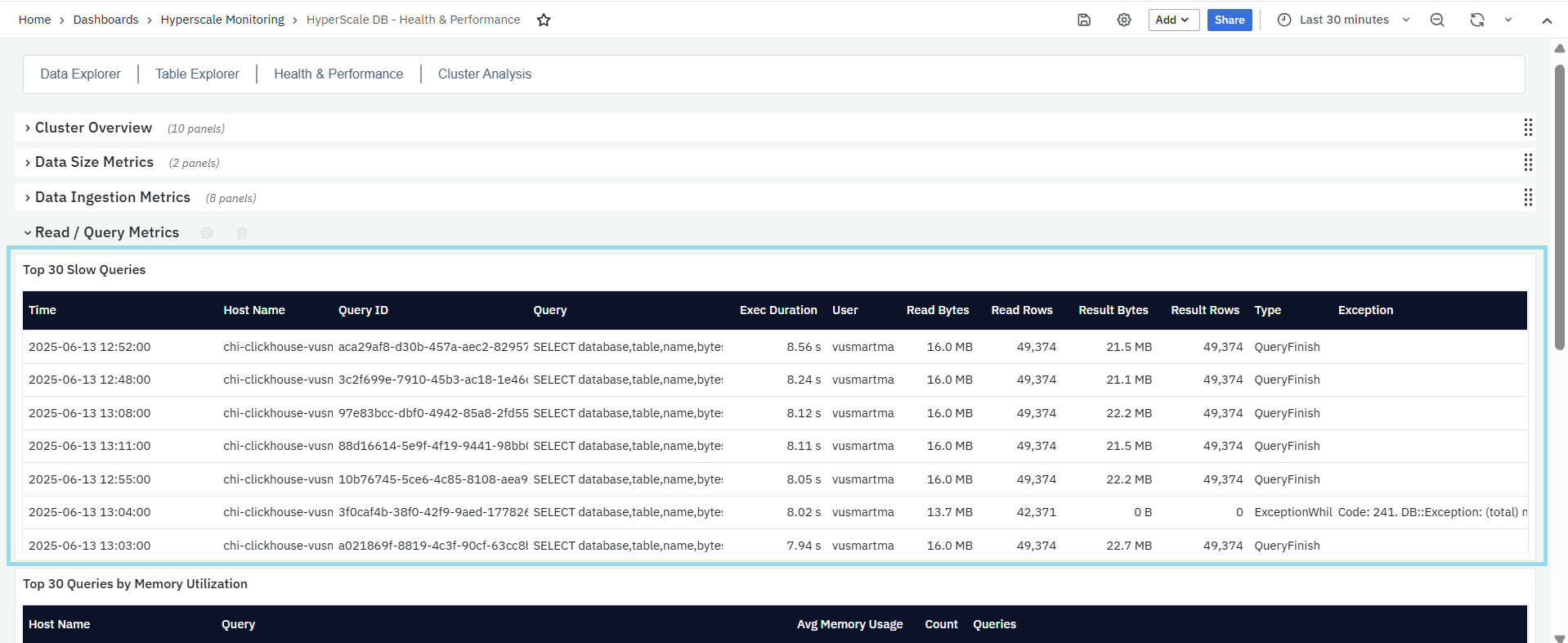1568x643 pixels.
Task: Open dashboard settings gear
Action: [x=1124, y=20]
